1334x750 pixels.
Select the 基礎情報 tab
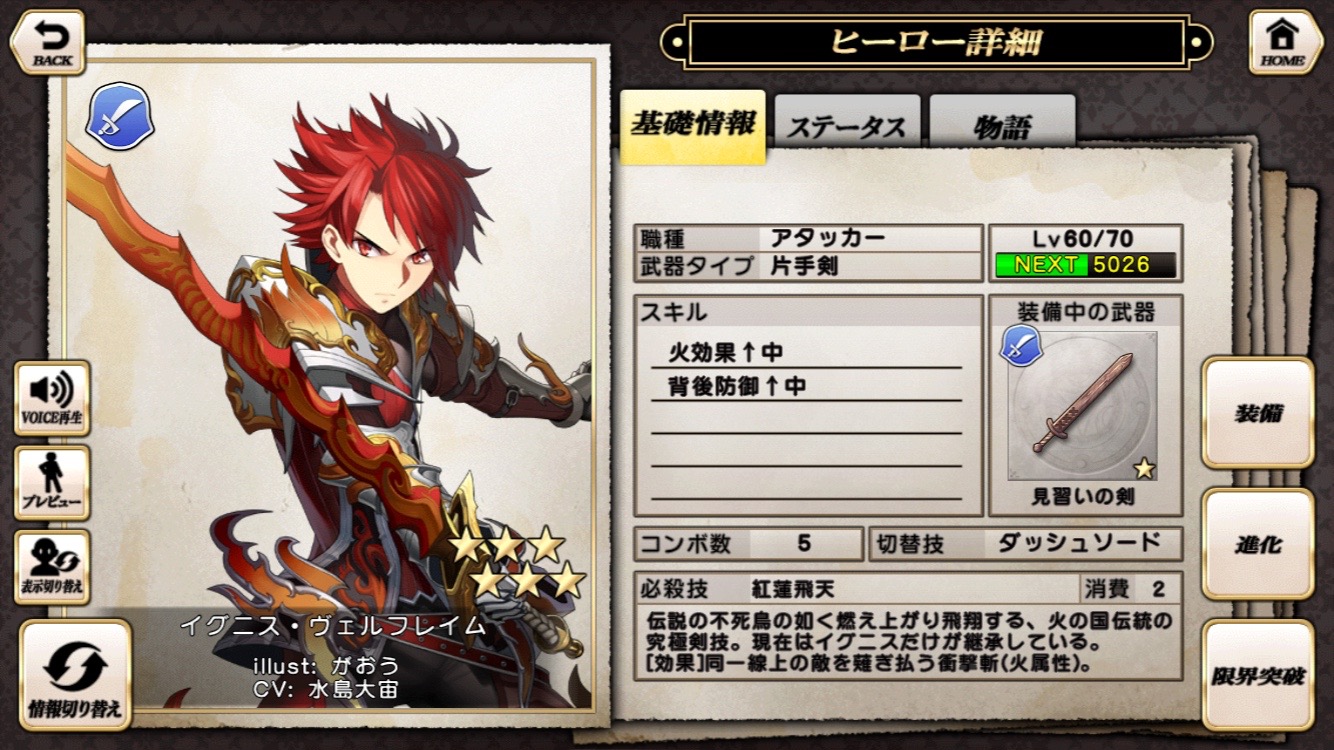[x=693, y=126]
